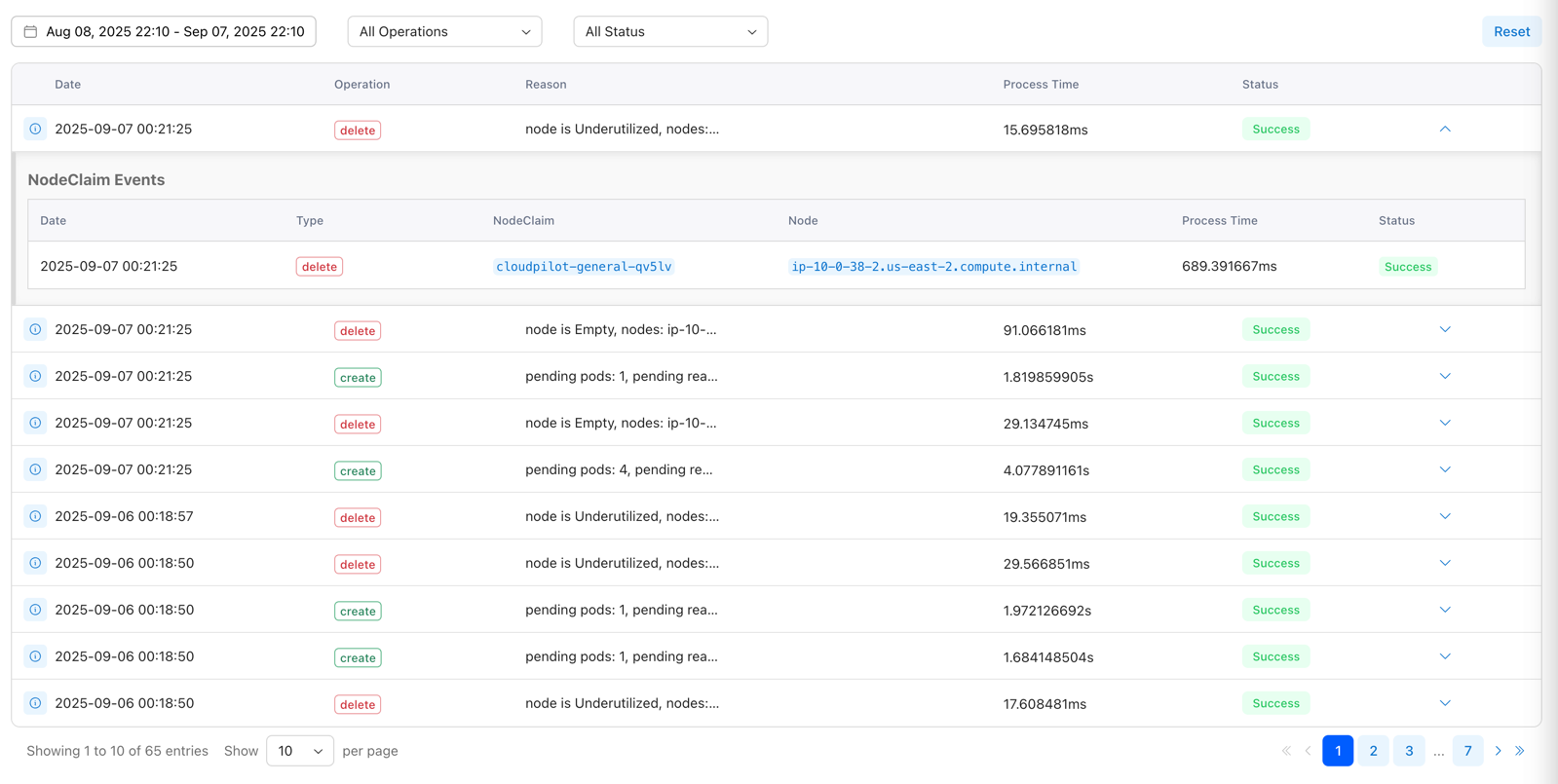1558x784 pixels.
Task: Click info icon of the 4.077891161s row
Action: pyautogui.click(x=35, y=469)
